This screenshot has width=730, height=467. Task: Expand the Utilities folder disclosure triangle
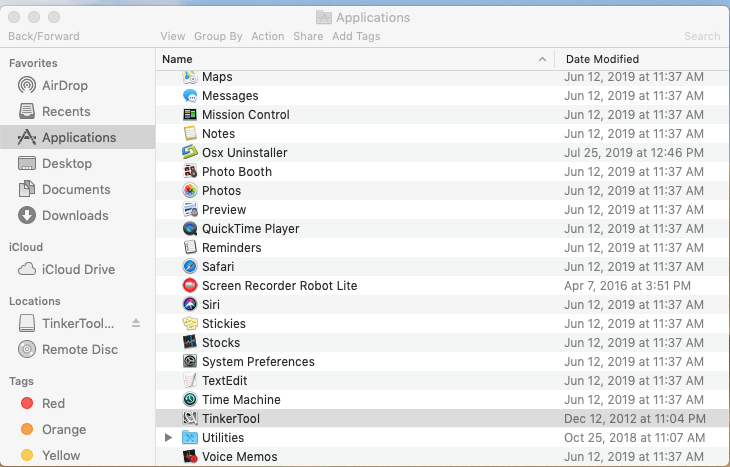(x=169, y=438)
